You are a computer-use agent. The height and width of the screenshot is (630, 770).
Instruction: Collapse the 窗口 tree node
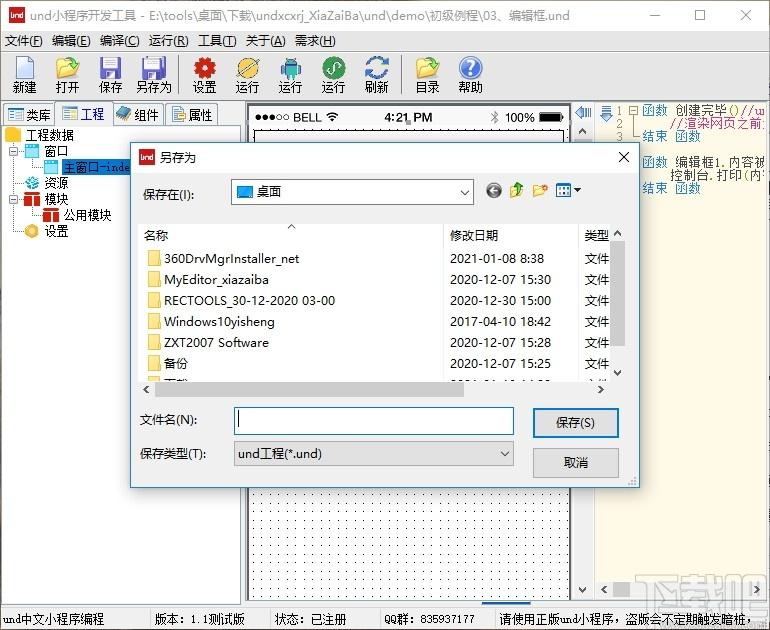[13, 151]
